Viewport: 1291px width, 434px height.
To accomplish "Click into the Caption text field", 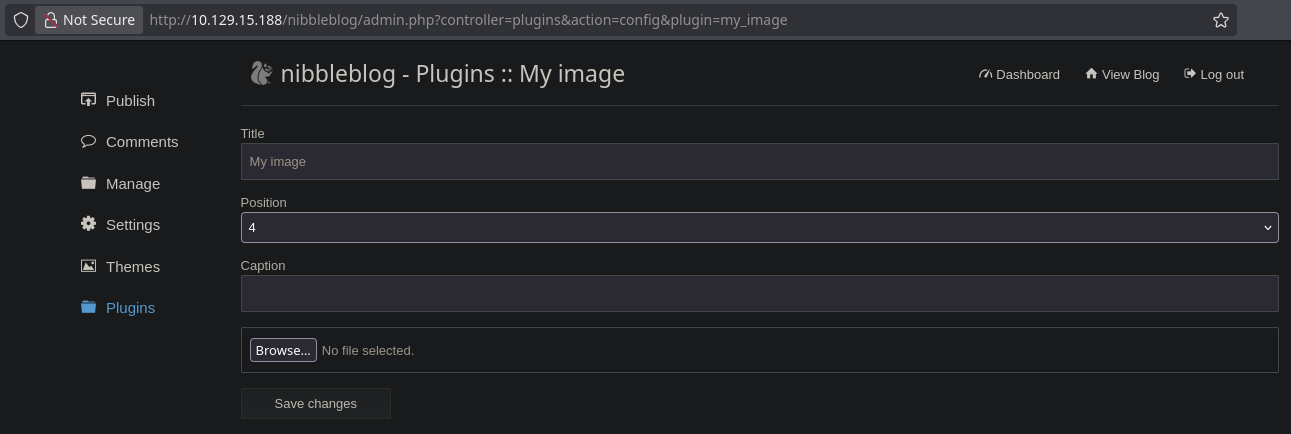I will tap(759, 293).
